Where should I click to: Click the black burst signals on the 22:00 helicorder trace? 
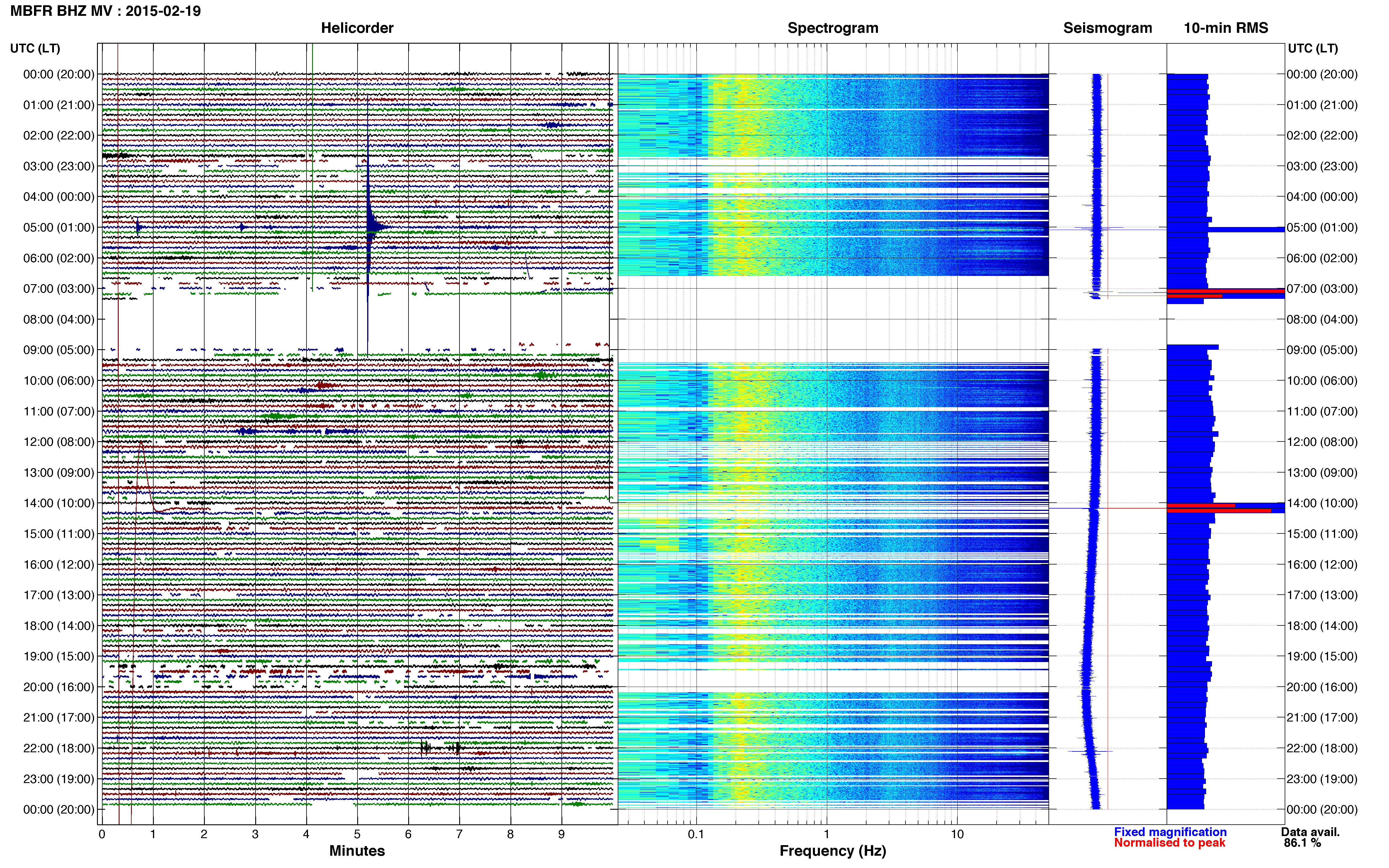click(x=440, y=747)
